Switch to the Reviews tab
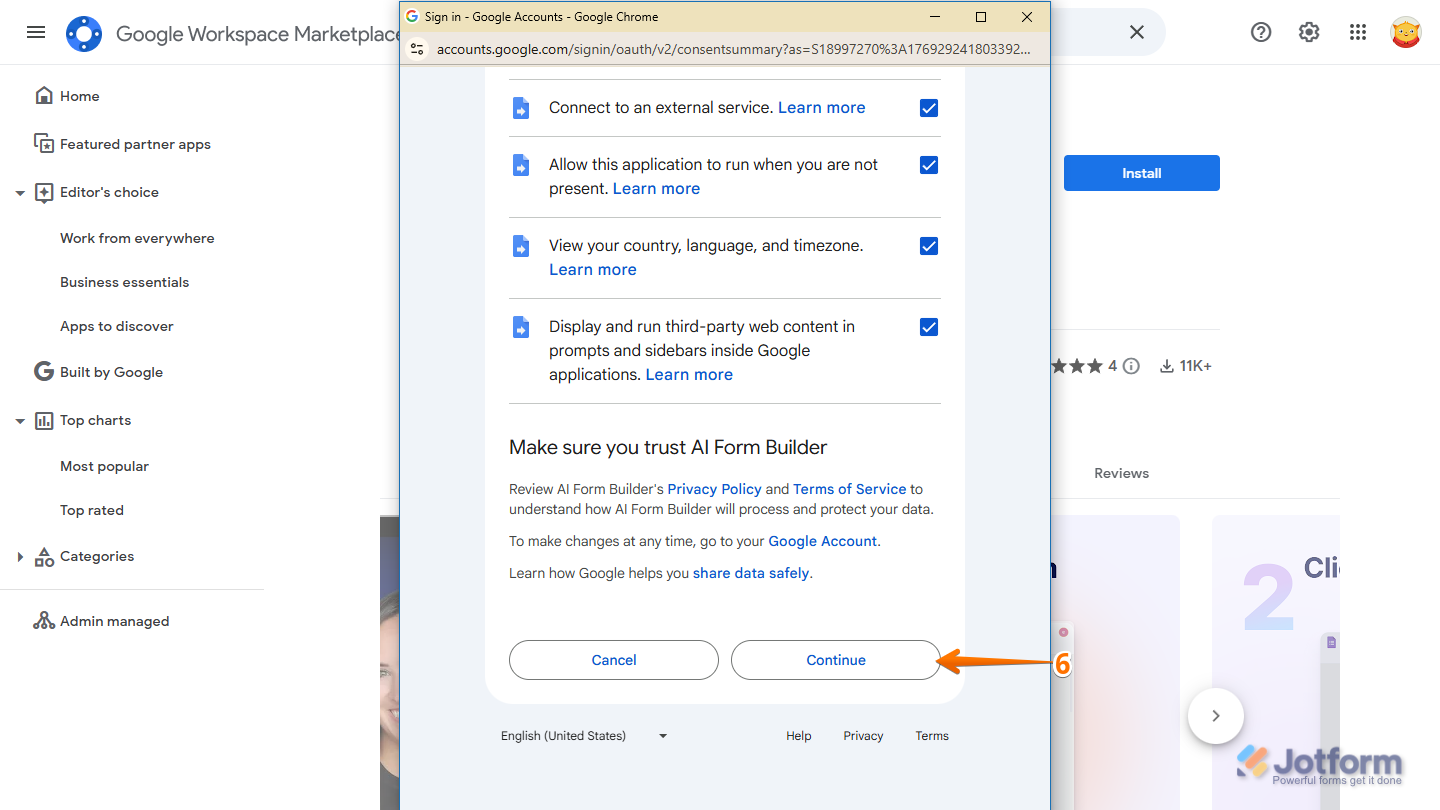The height and width of the screenshot is (810, 1440). 1121,472
